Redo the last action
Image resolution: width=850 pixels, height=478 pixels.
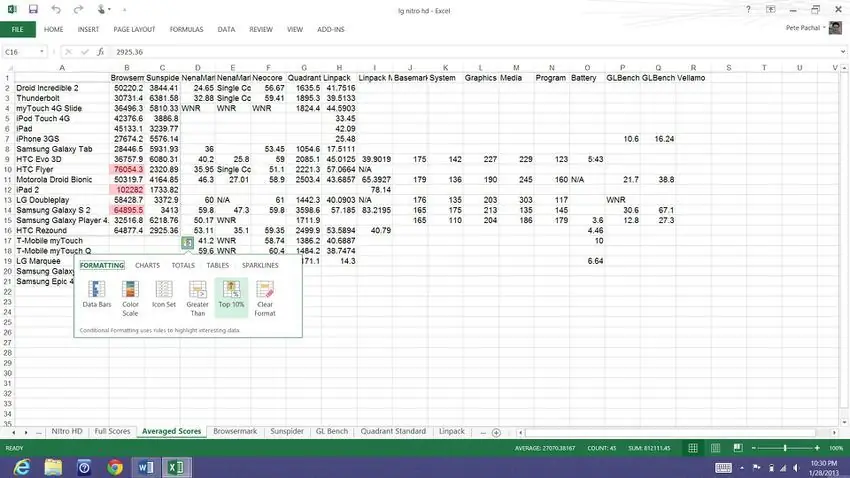[79, 9]
